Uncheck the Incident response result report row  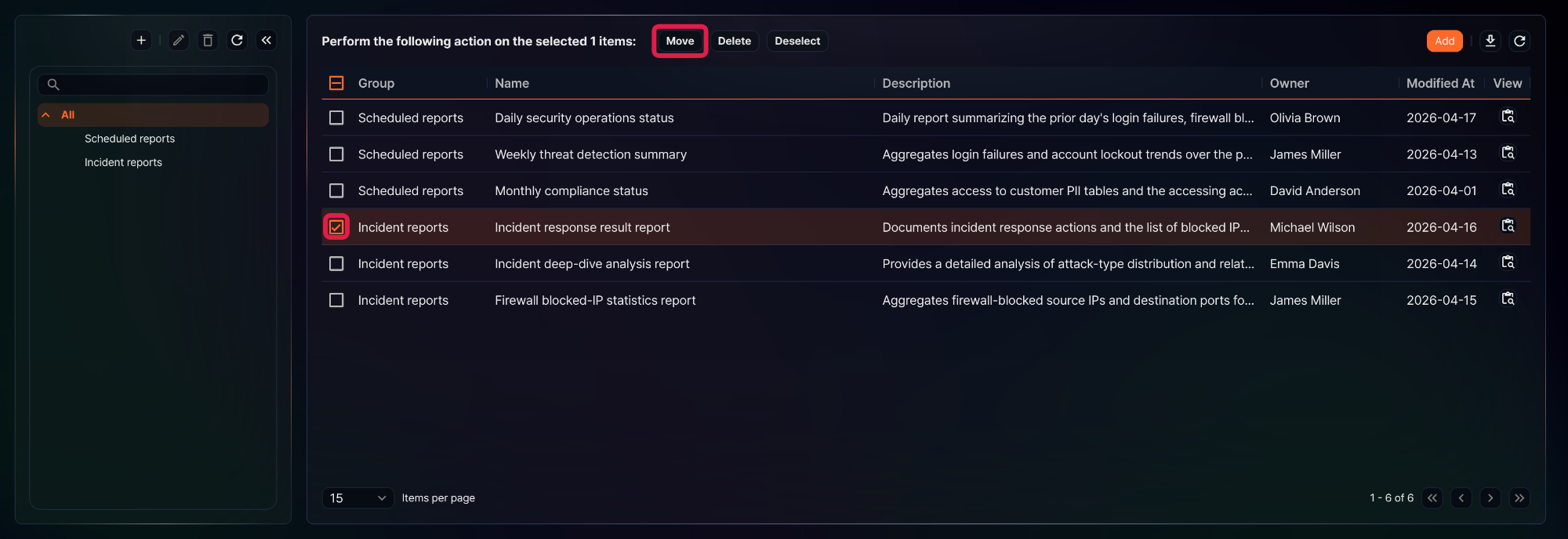[336, 227]
